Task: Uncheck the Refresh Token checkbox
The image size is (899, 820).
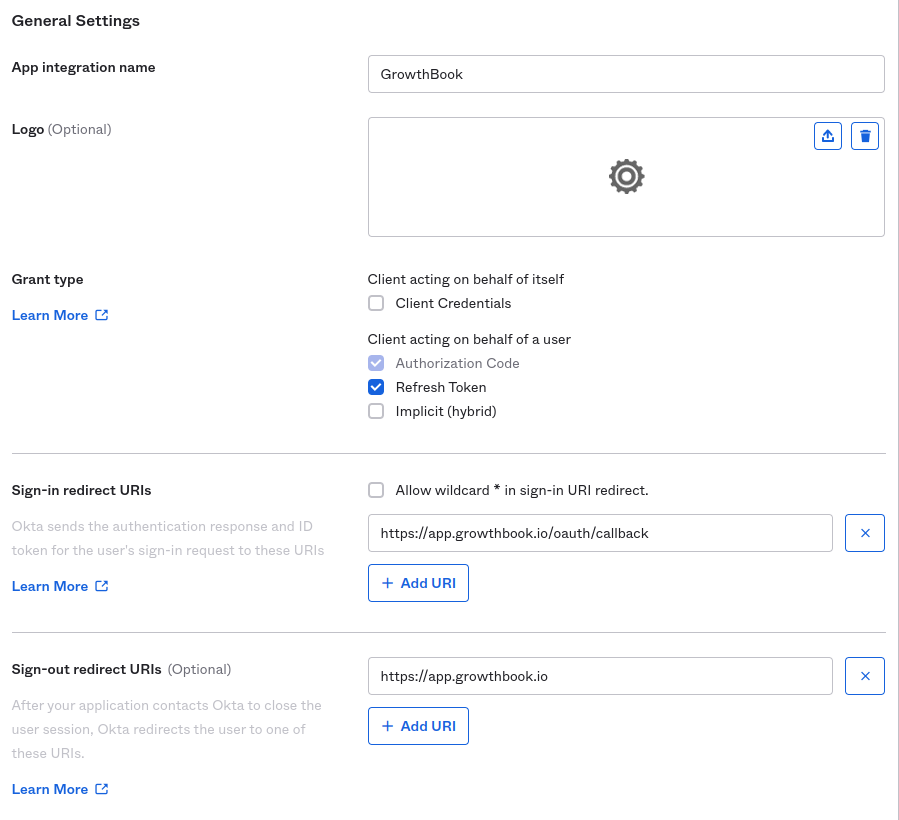Action: click(x=376, y=387)
